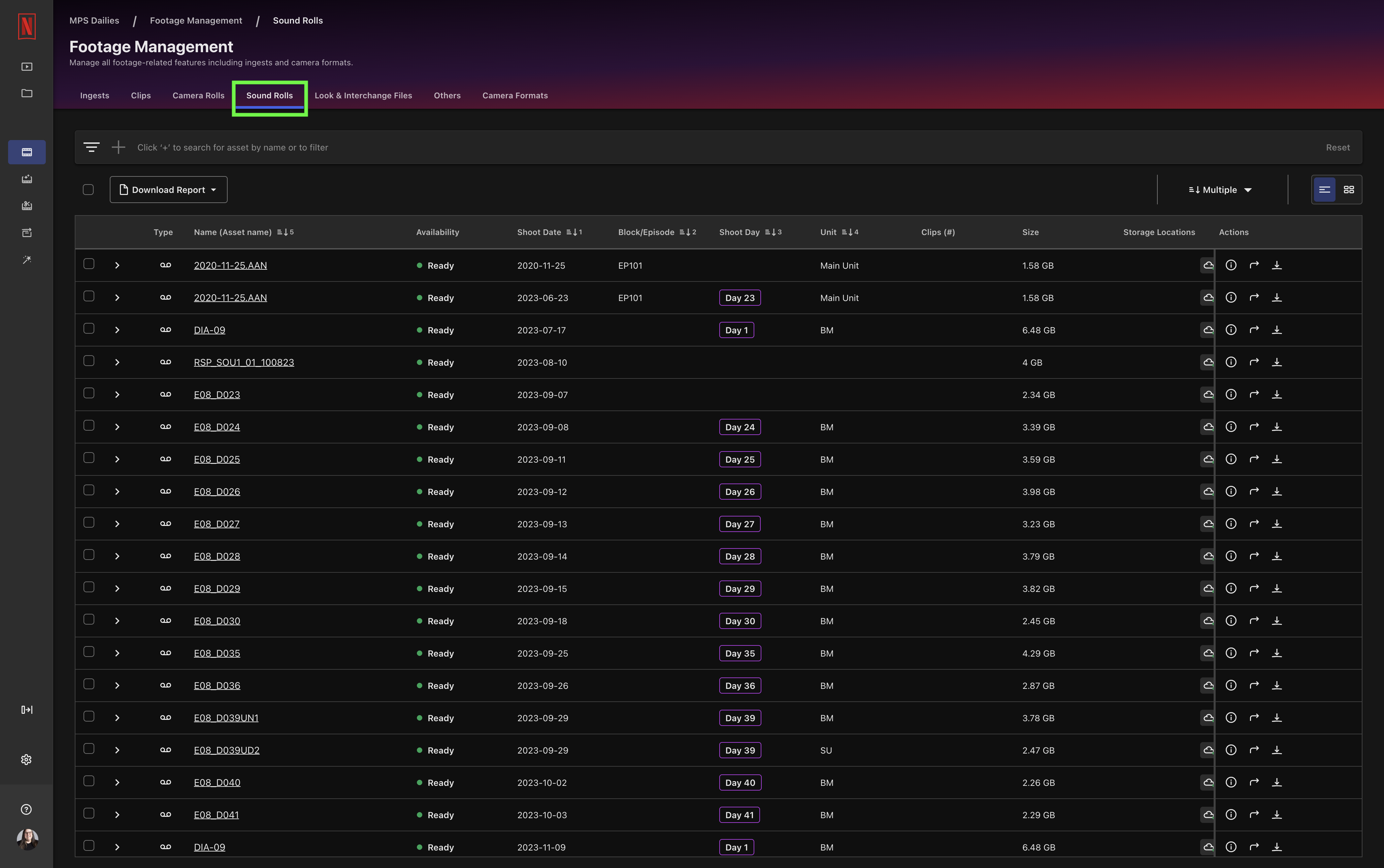Expand the 2020-11-25.AAN row details
The image size is (1384, 868).
click(117, 265)
